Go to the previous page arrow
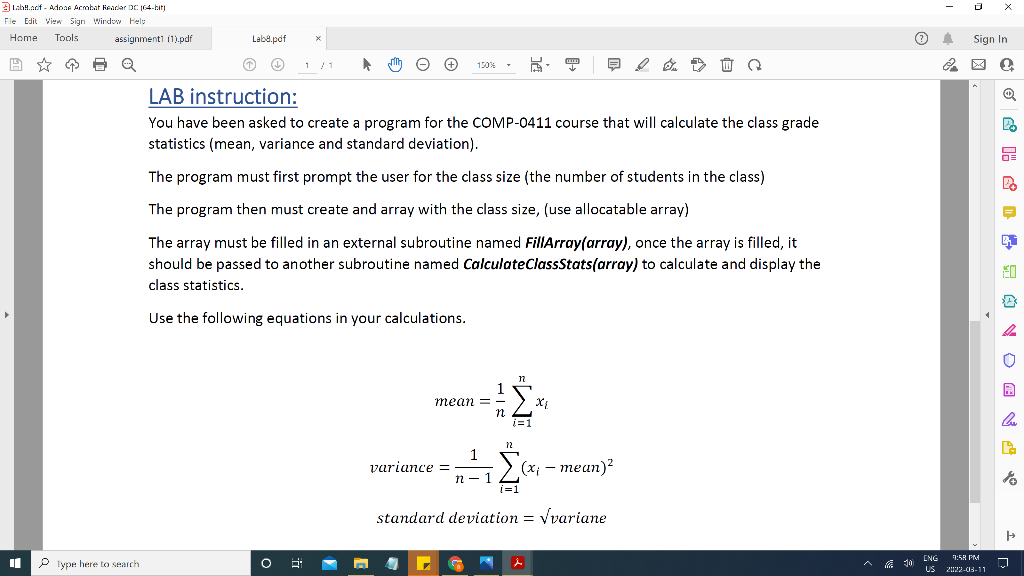 click(x=249, y=65)
